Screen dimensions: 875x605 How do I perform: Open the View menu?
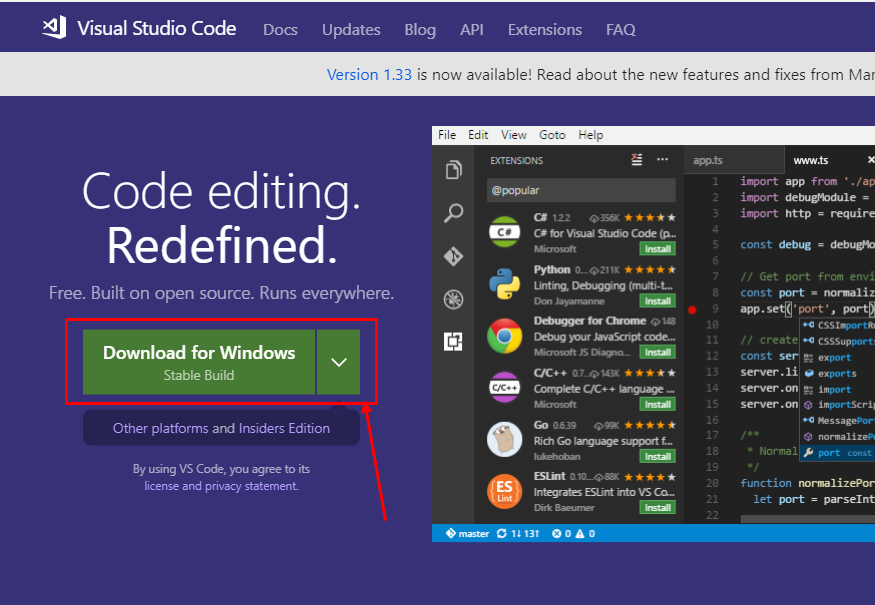pos(513,135)
